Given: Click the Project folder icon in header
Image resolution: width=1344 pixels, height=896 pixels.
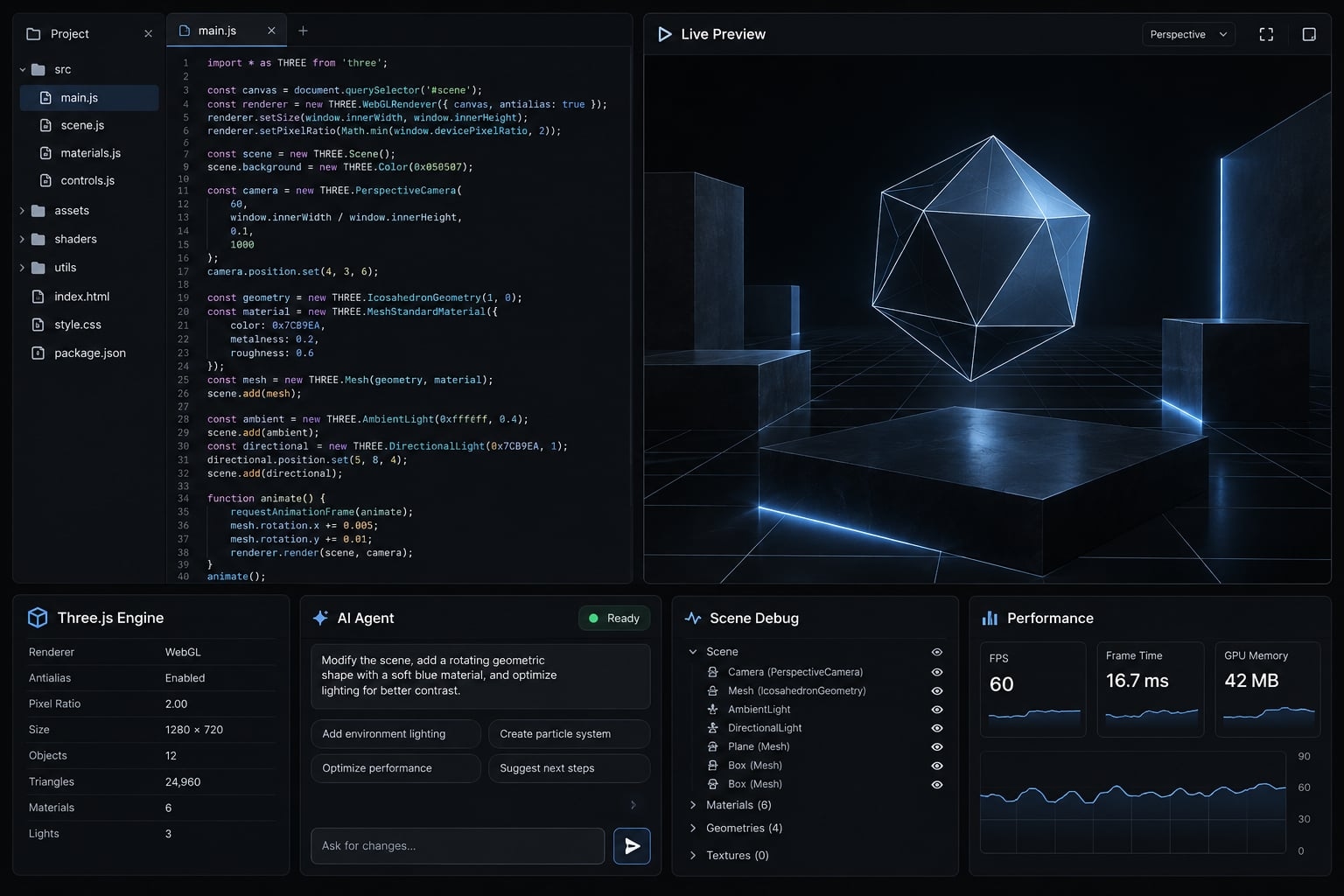Looking at the screenshot, I should (33, 34).
